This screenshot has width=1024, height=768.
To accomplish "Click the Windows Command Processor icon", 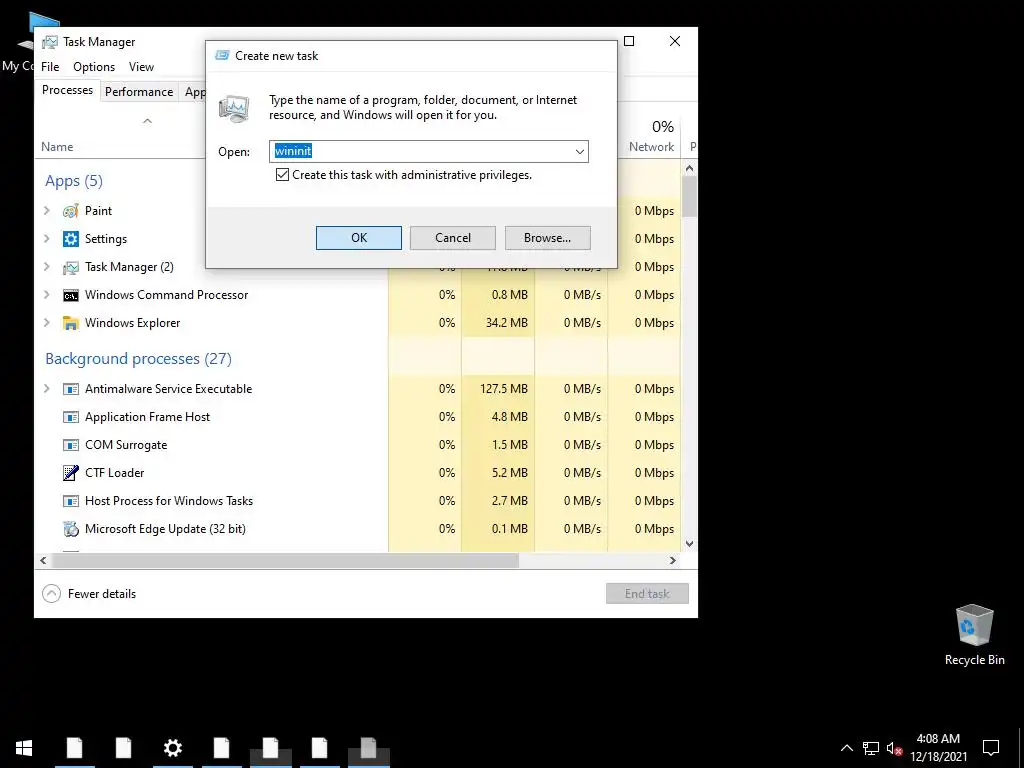I will pyautogui.click(x=71, y=295).
